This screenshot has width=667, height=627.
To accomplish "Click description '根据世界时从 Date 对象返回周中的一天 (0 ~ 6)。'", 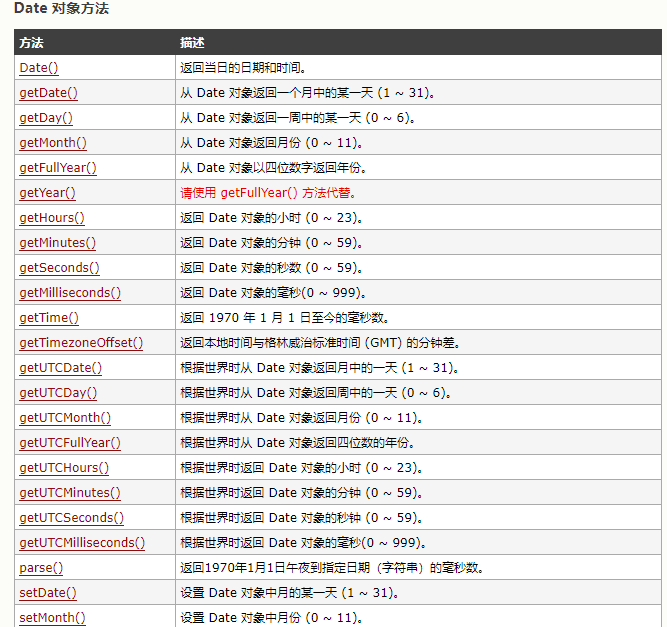I will [x=316, y=393].
